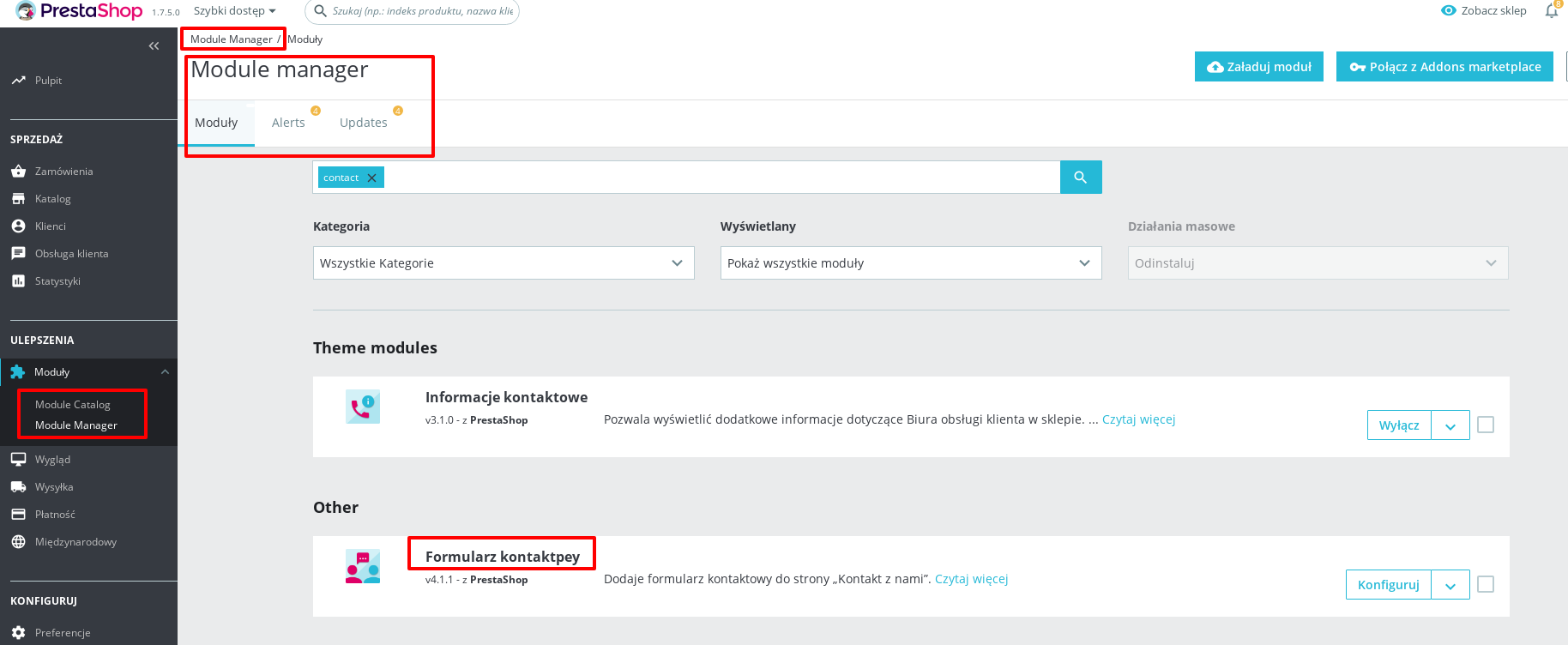The width and height of the screenshot is (1568, 645).
Task: Click the Informacje kontaktowe module icon
Action: (x=363, y=407)
